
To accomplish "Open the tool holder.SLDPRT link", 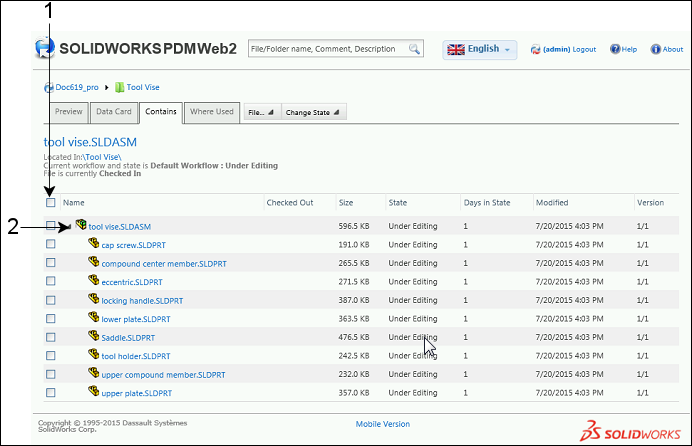I will 136,356.
